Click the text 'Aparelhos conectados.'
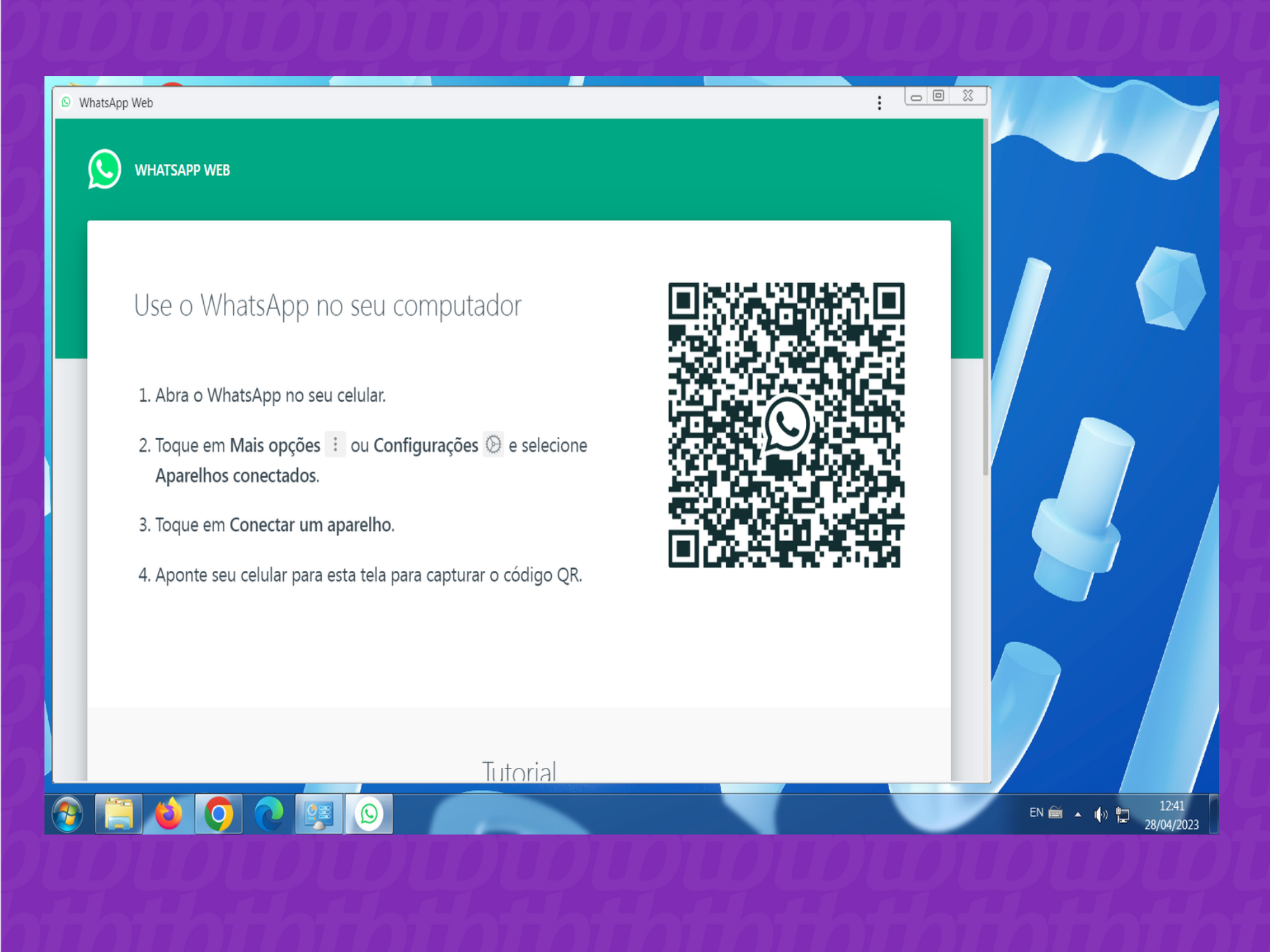The height and width of the screenshot is (952, 1270). [237, 476]
